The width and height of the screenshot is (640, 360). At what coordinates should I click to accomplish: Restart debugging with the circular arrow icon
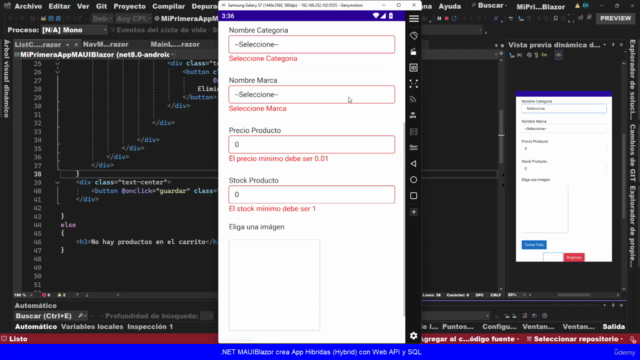[x=454, y=18]
